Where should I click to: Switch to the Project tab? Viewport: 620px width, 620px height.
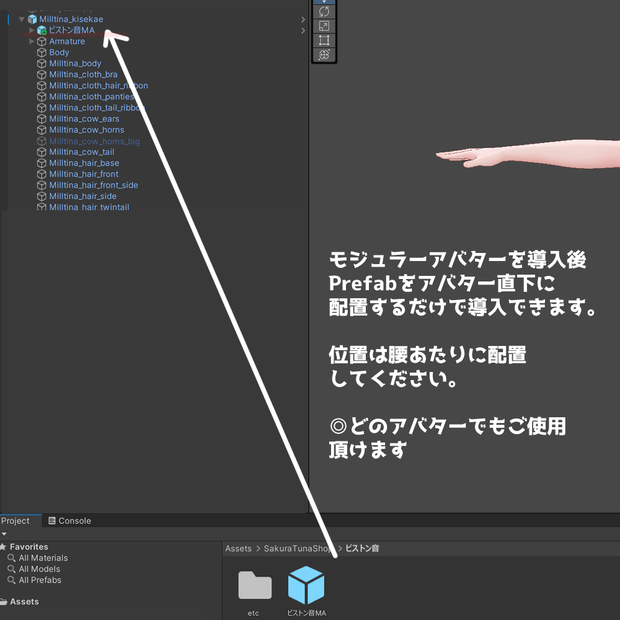tap(16, 521)
